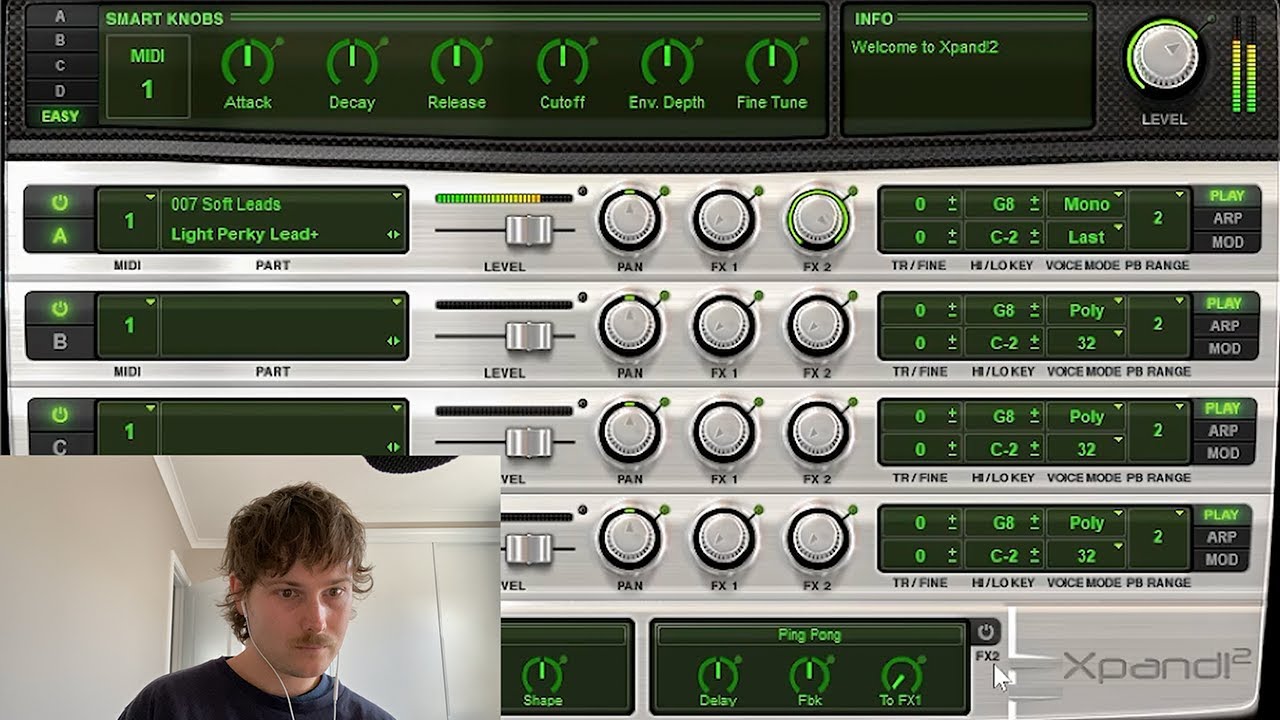Select smart knobs tab A
The image size is (1280, 720).
pyautogui.click(x=60, y=16)
